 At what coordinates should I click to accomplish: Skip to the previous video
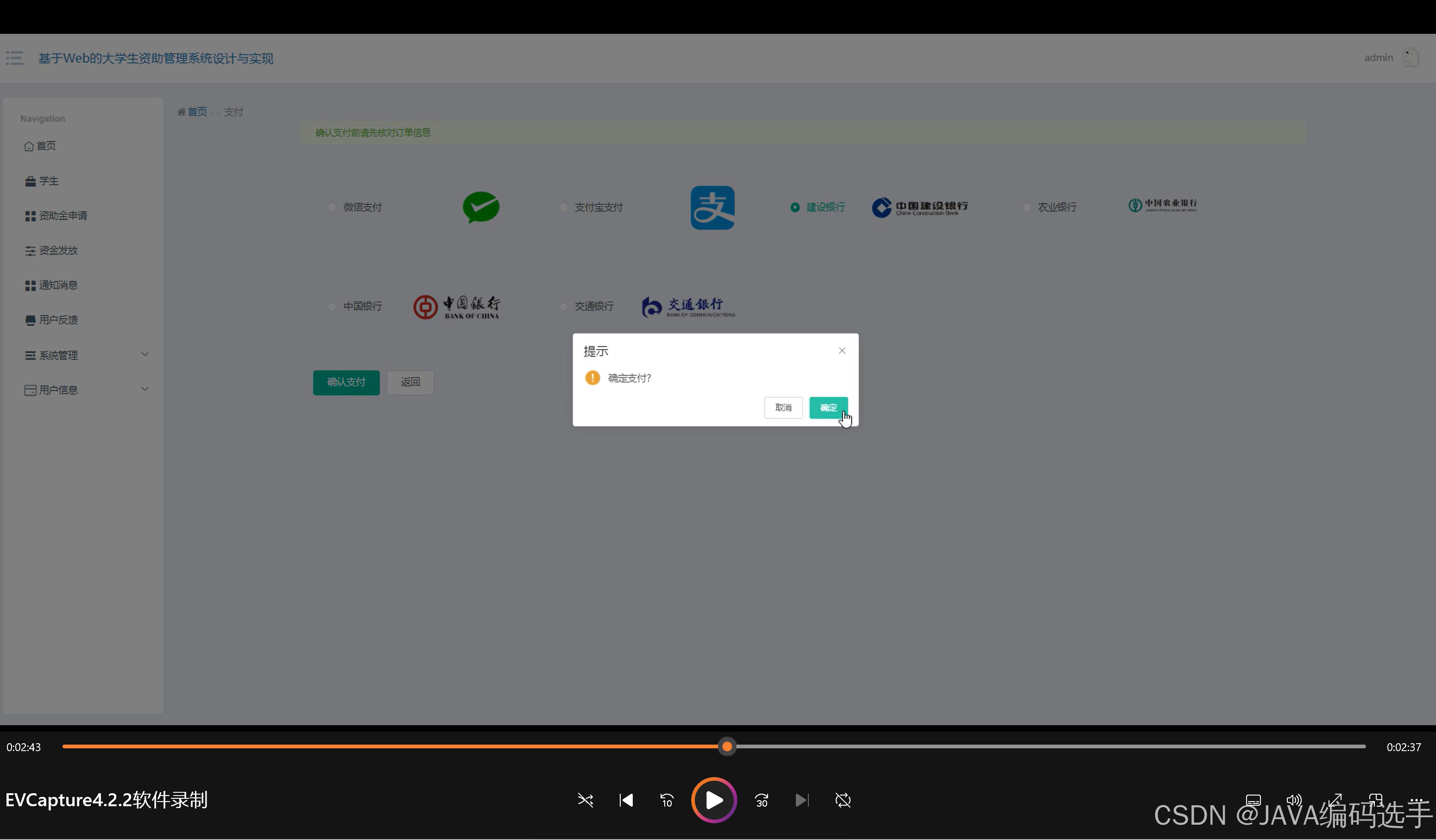click(x=626, y=800)
